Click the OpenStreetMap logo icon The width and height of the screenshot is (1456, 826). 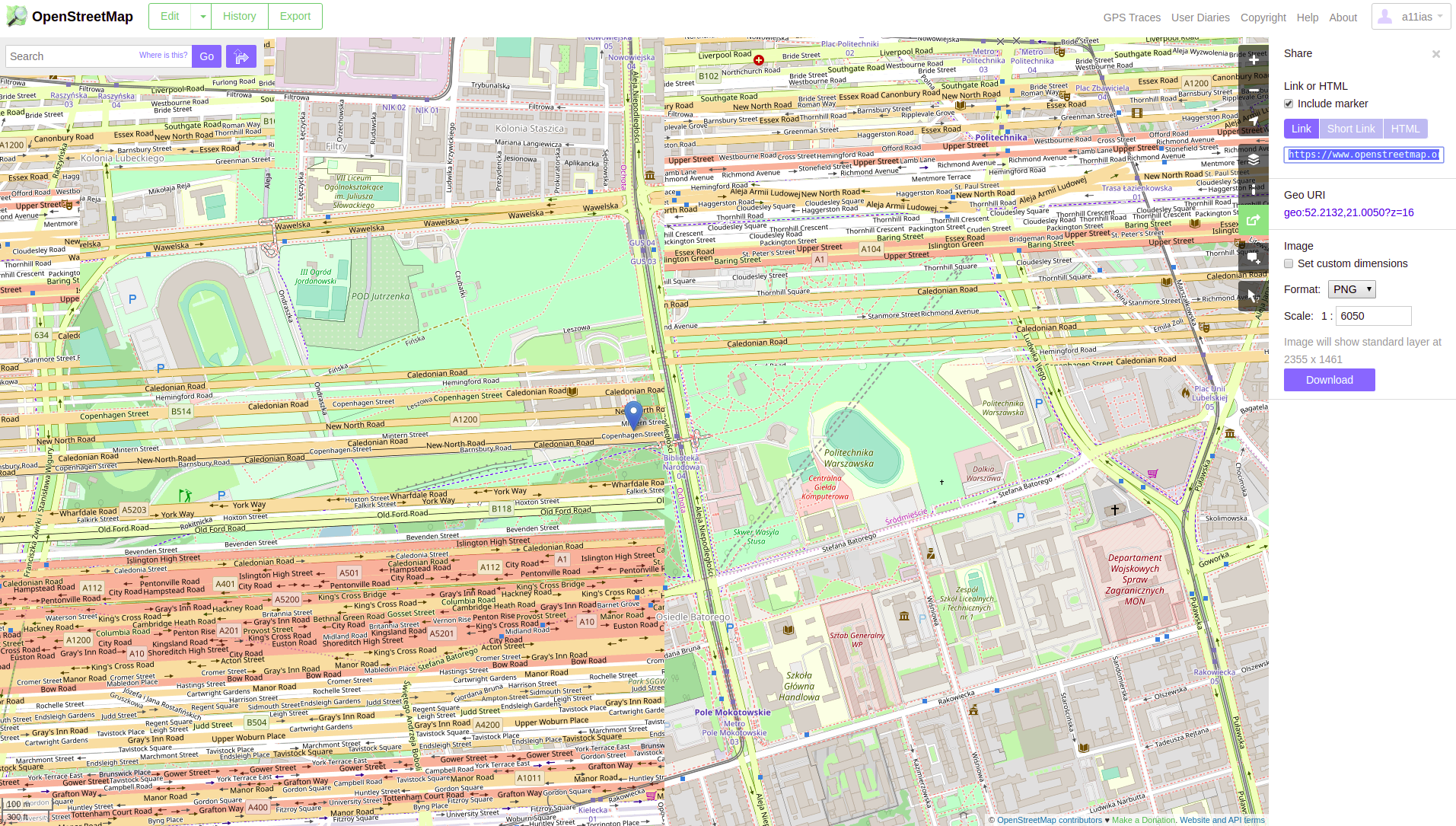pos(16,16)
